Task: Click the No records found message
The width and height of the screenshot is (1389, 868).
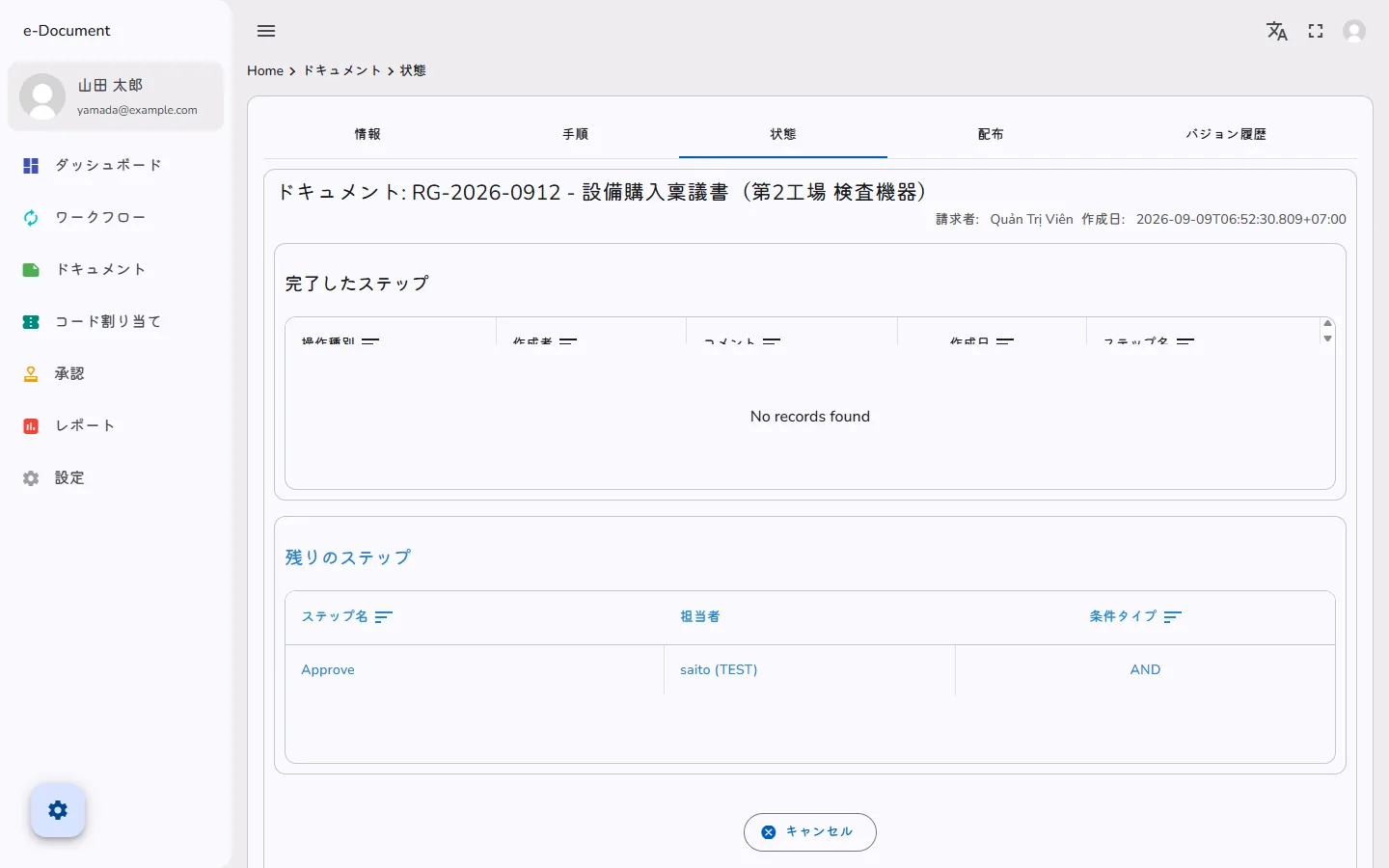Action: [x=810, y=417]
